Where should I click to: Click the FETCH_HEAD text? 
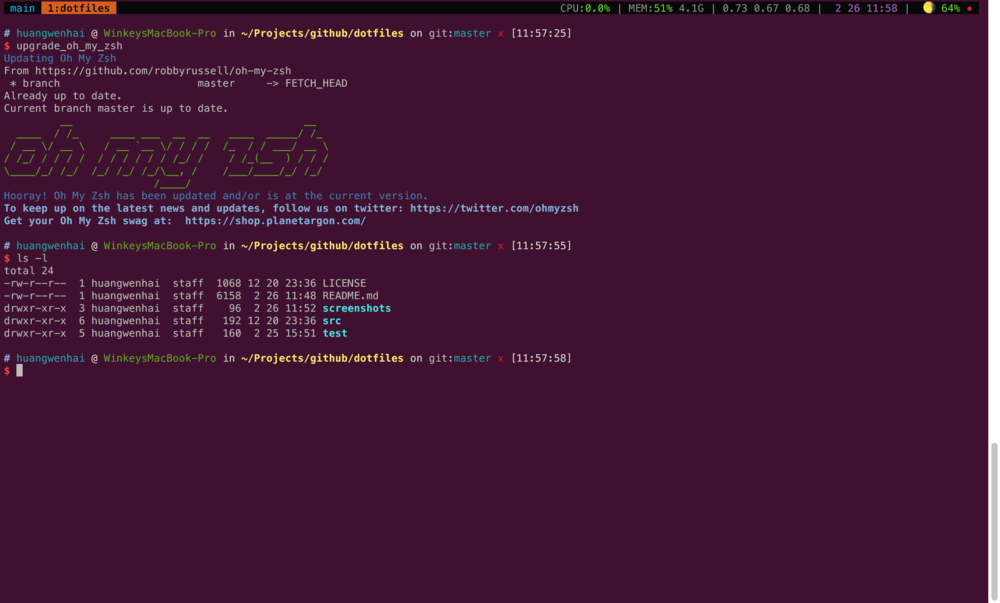316,84
